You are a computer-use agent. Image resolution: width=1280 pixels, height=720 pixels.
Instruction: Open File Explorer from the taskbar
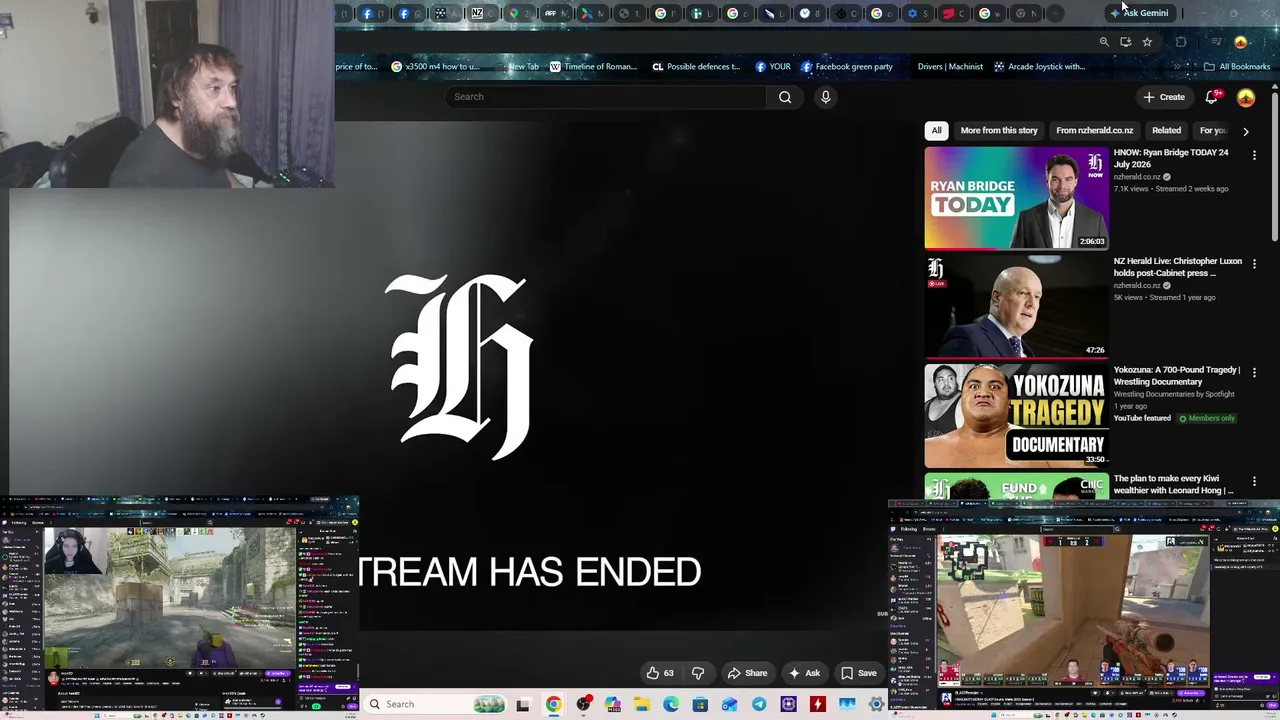pos(641,704)
